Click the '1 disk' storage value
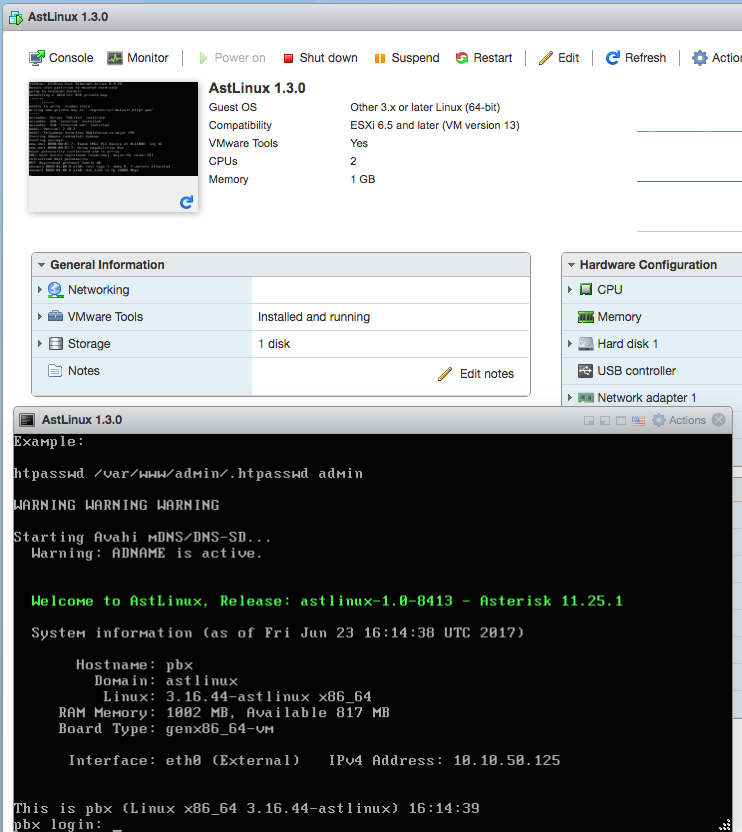The image size is (742, 832). [274, 344]
